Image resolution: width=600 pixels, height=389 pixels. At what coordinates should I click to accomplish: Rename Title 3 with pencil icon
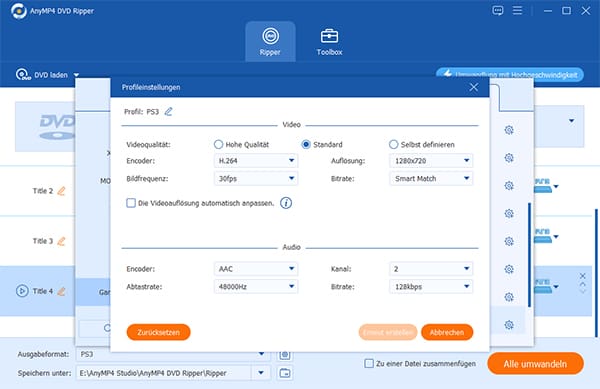click(x=61, y=241)
